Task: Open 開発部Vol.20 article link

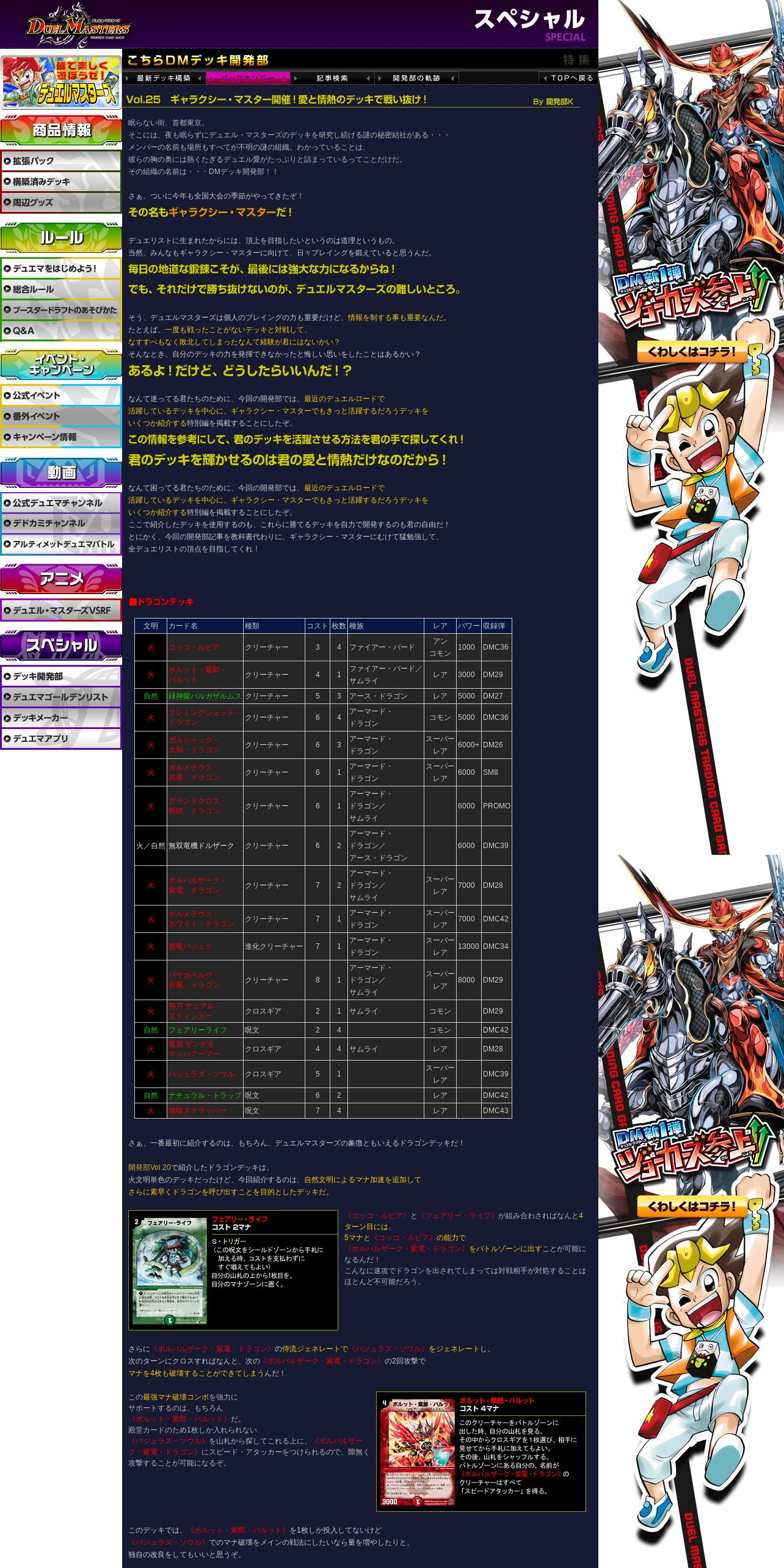Action: coord(150,1167)
